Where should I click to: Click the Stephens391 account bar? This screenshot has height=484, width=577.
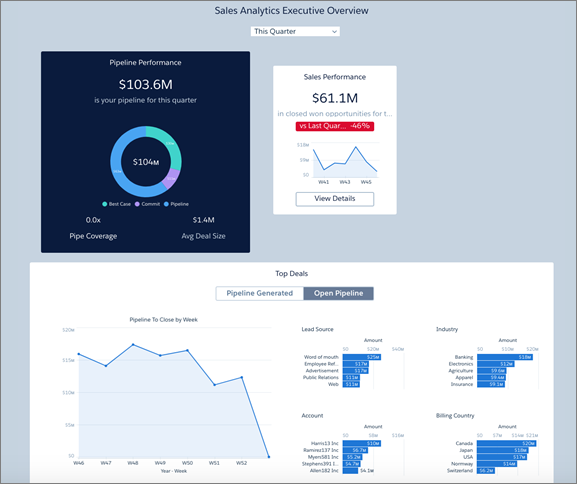tap(351, 464)
